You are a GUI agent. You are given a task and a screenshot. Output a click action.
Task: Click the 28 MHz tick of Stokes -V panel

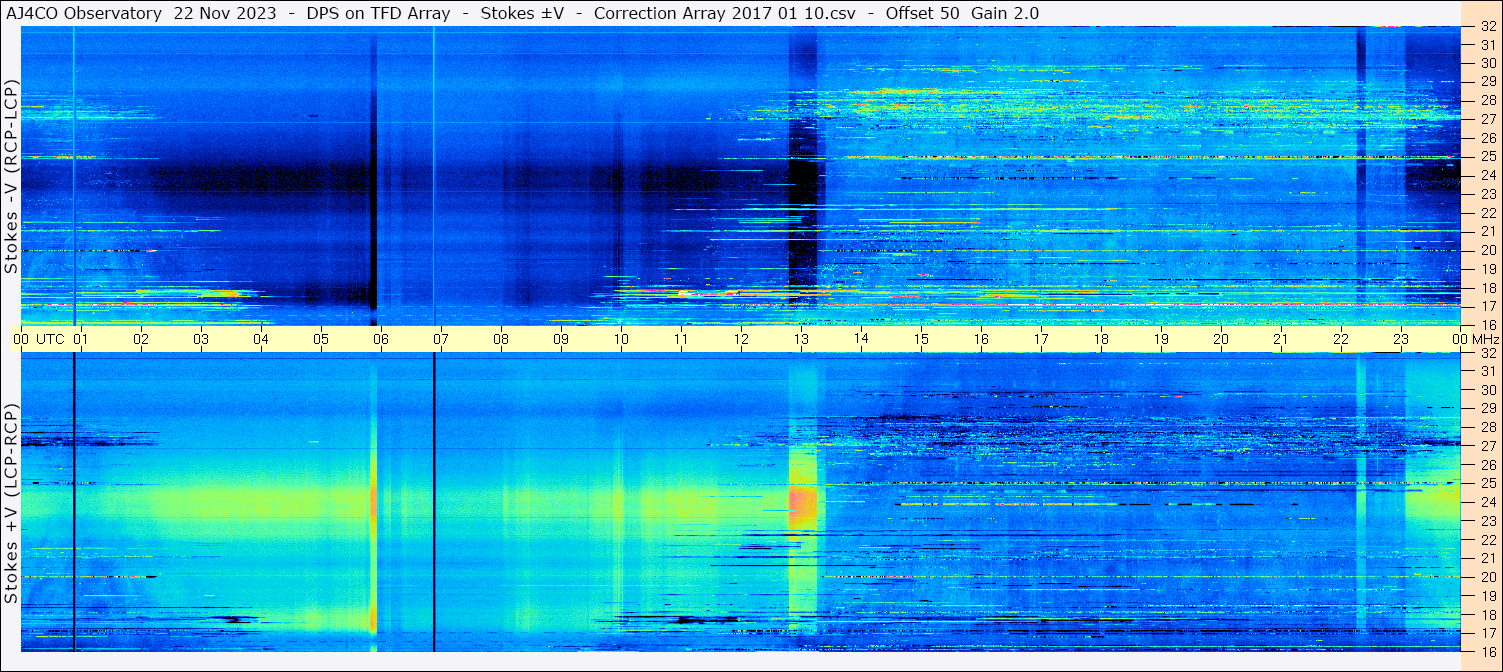[1488, 100]
